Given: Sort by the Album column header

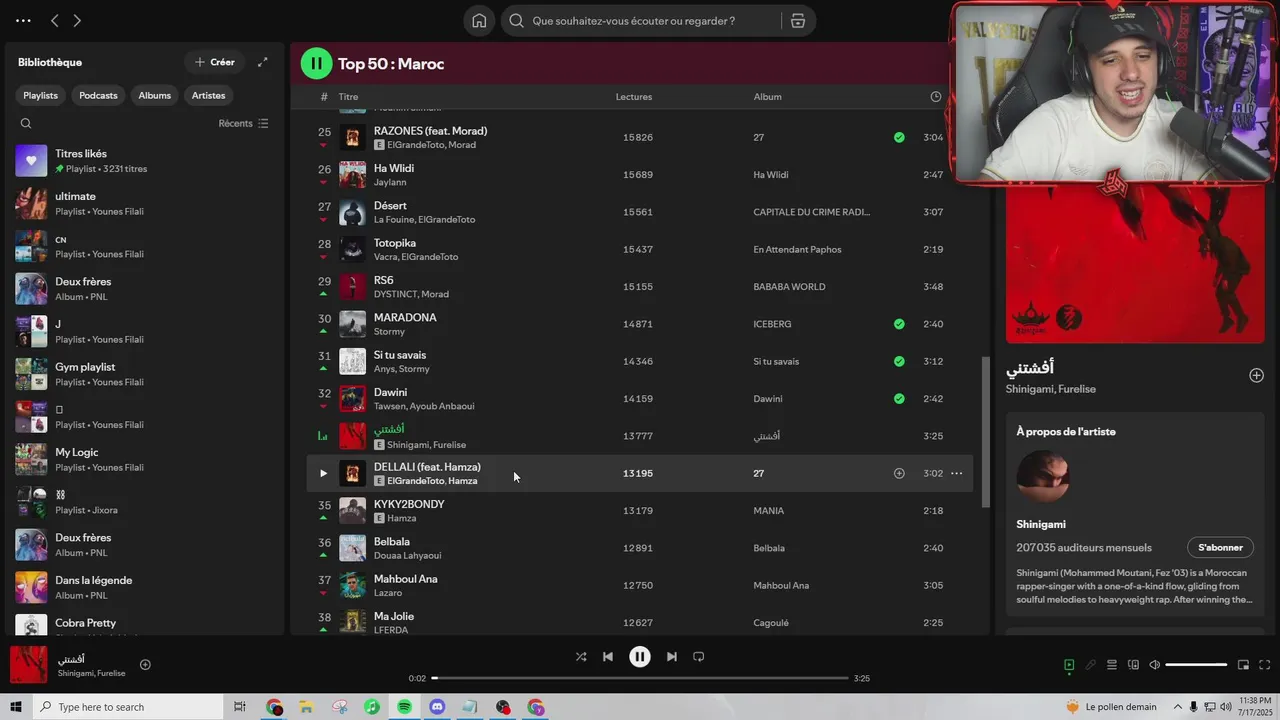Looking at the screenshot, I should click(768, 97).
